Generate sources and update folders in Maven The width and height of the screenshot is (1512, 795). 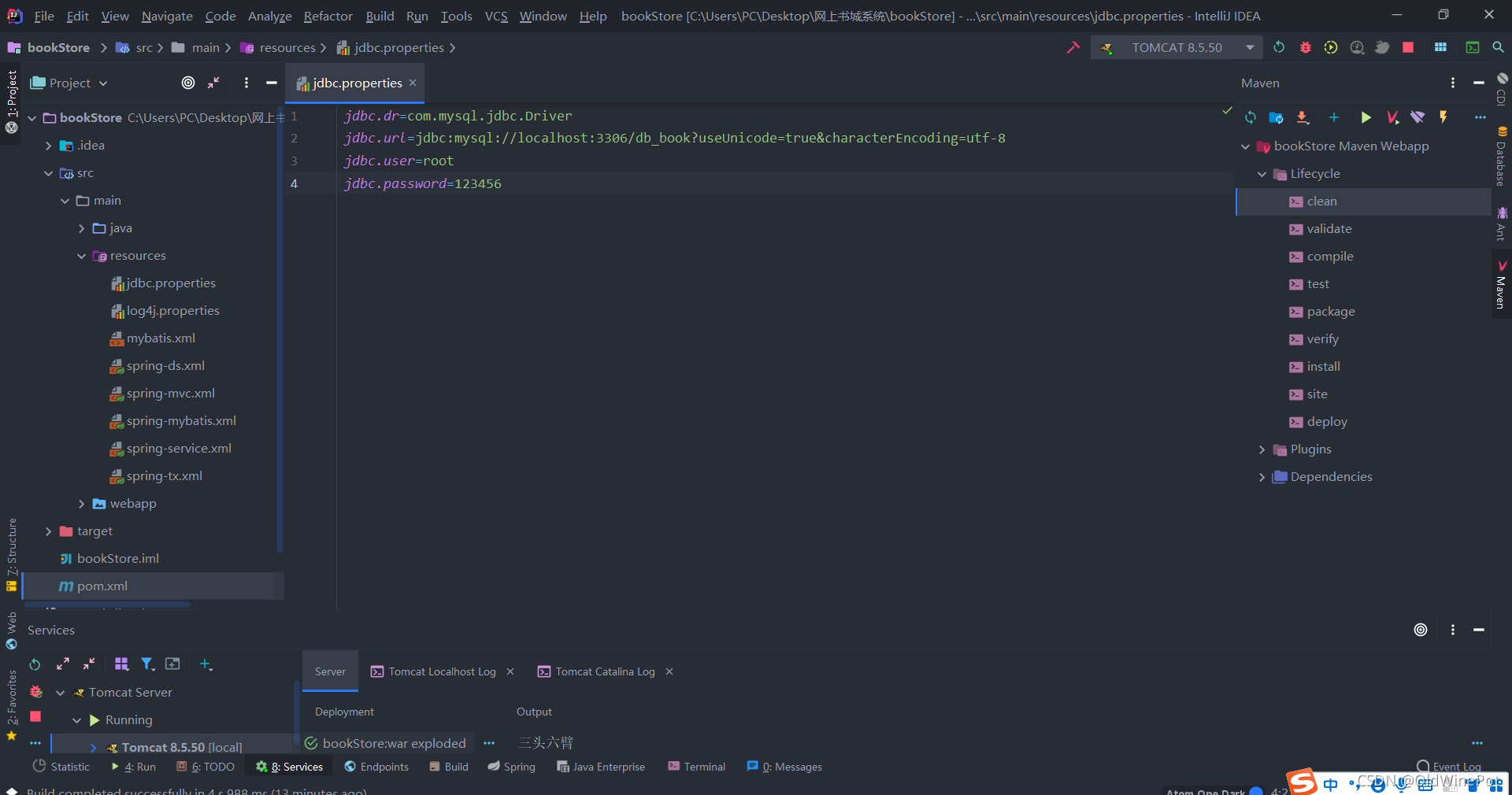1277,117
